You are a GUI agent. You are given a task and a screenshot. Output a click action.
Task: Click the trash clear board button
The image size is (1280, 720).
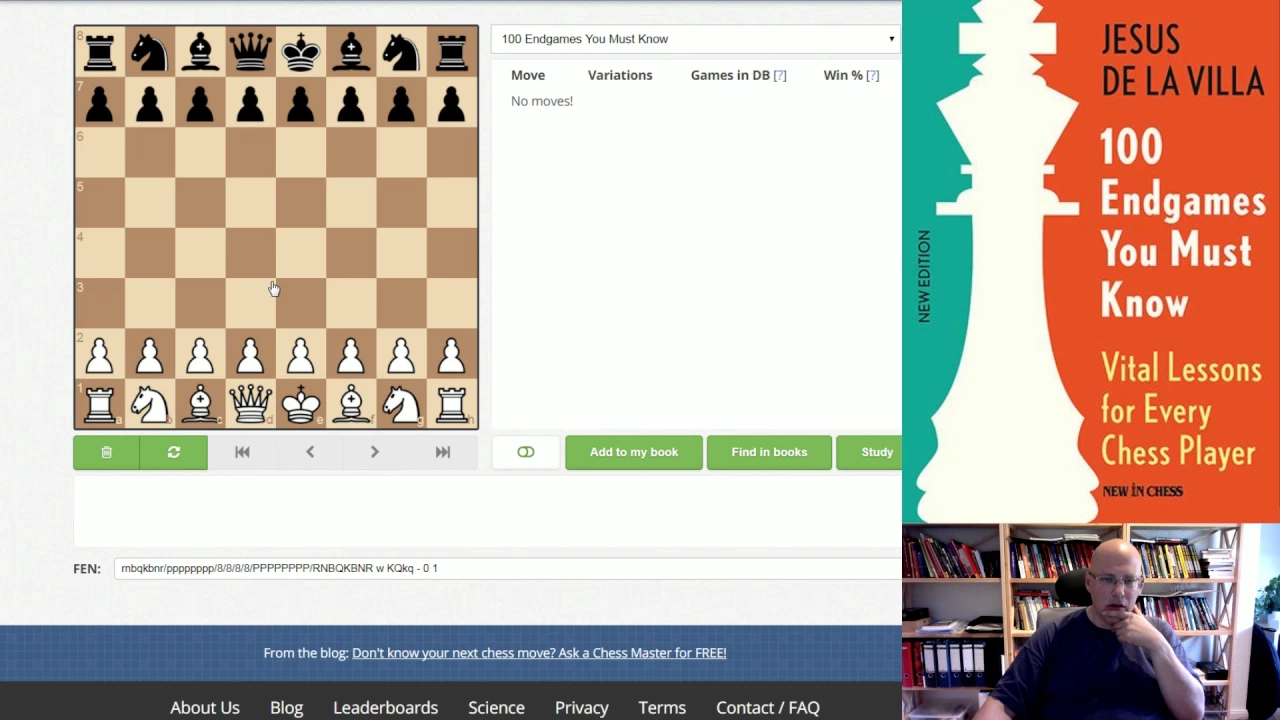[106, 452]
